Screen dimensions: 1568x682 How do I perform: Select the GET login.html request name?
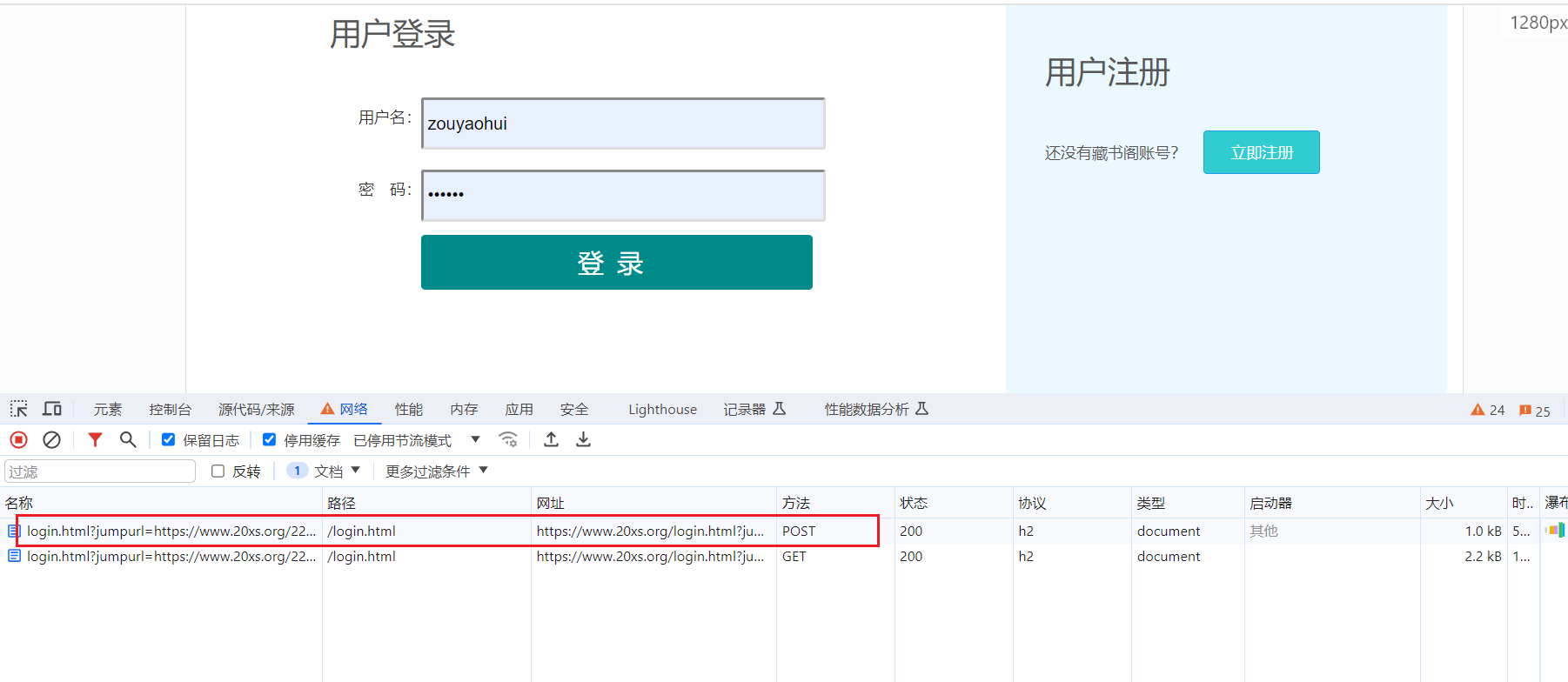pyautogui.click(x=171, y=556)
